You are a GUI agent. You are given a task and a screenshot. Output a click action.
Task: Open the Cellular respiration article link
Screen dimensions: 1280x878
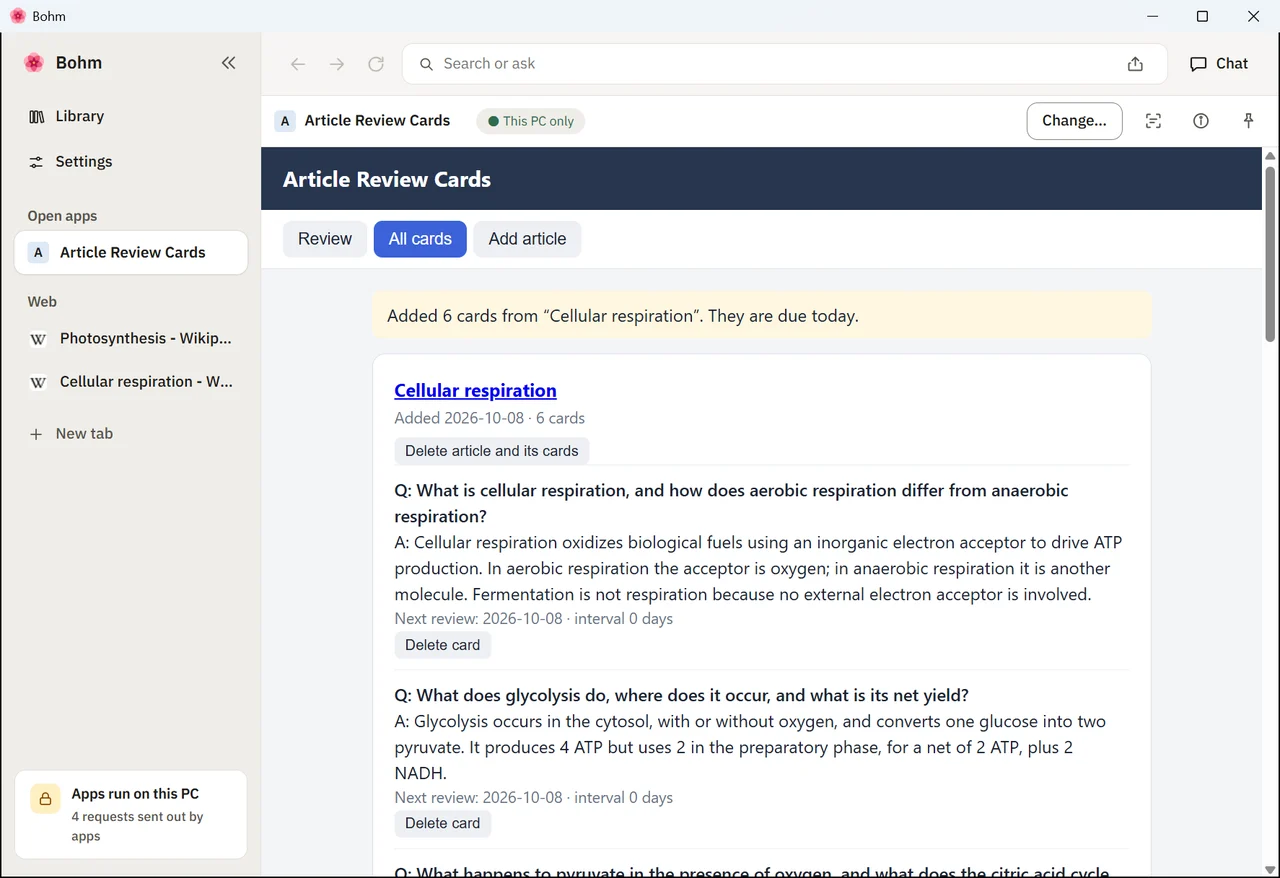(475, 391)
